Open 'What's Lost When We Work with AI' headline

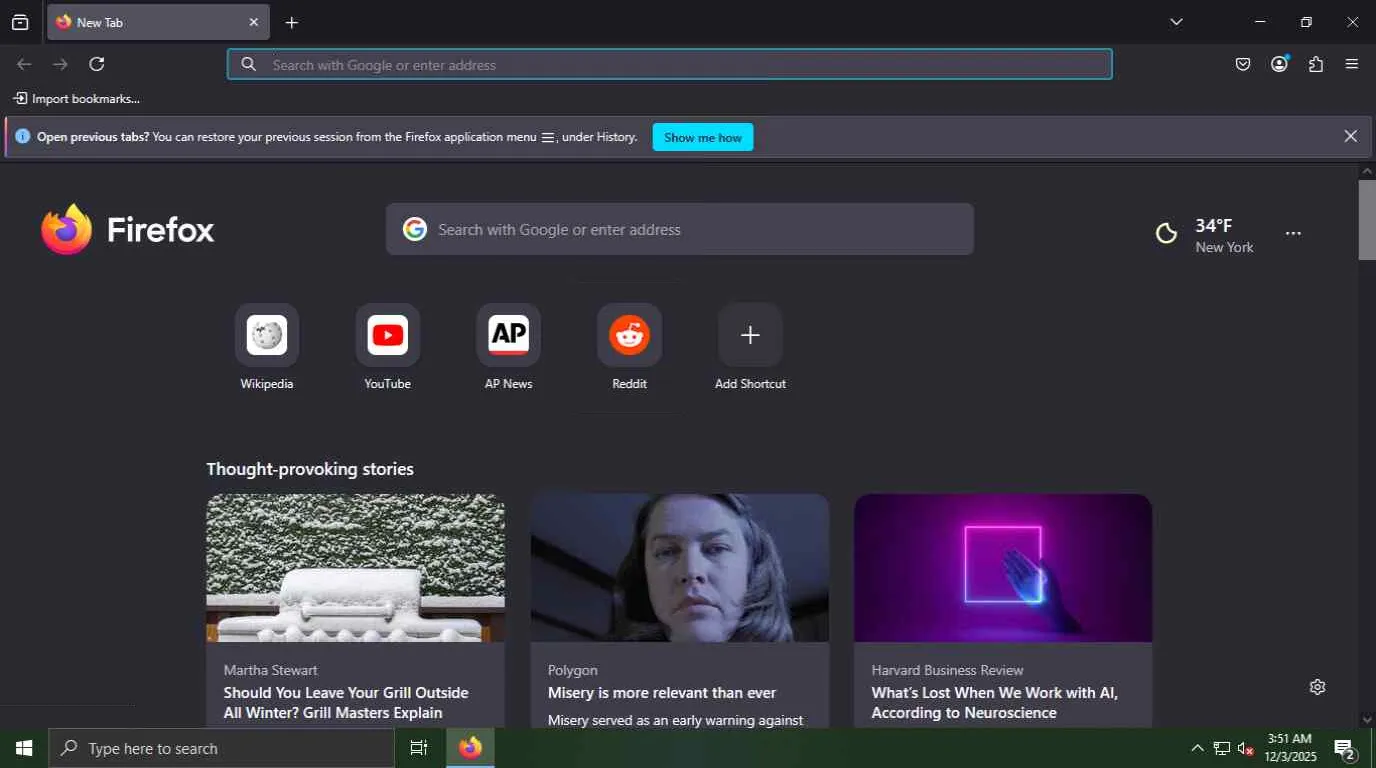995,703
